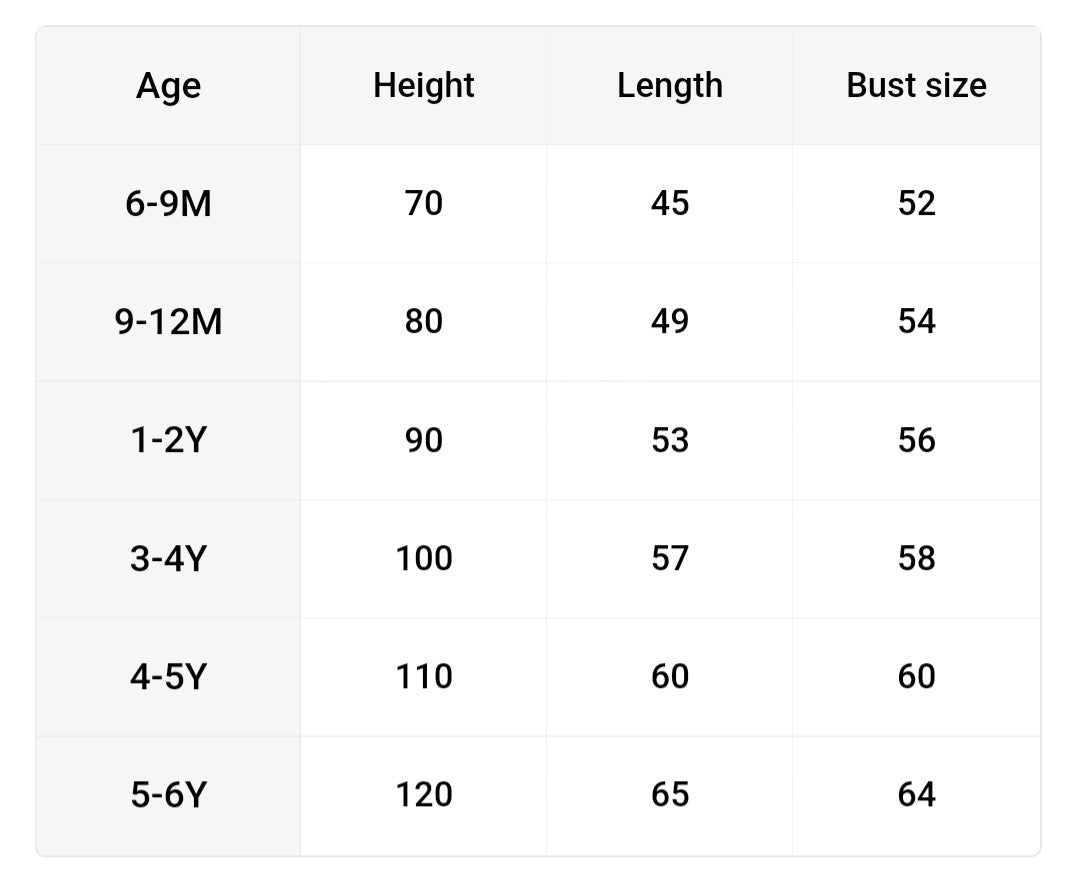The image size is (1080, 876).
Task: Click length value 65 in 5-6Y row
Action: coord(669,795)
